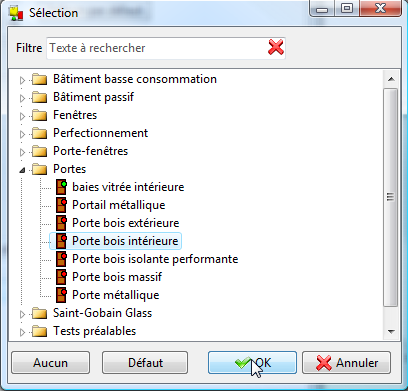Expand the Tests préalables folder
Screen dimensions: 408x391
22,332
